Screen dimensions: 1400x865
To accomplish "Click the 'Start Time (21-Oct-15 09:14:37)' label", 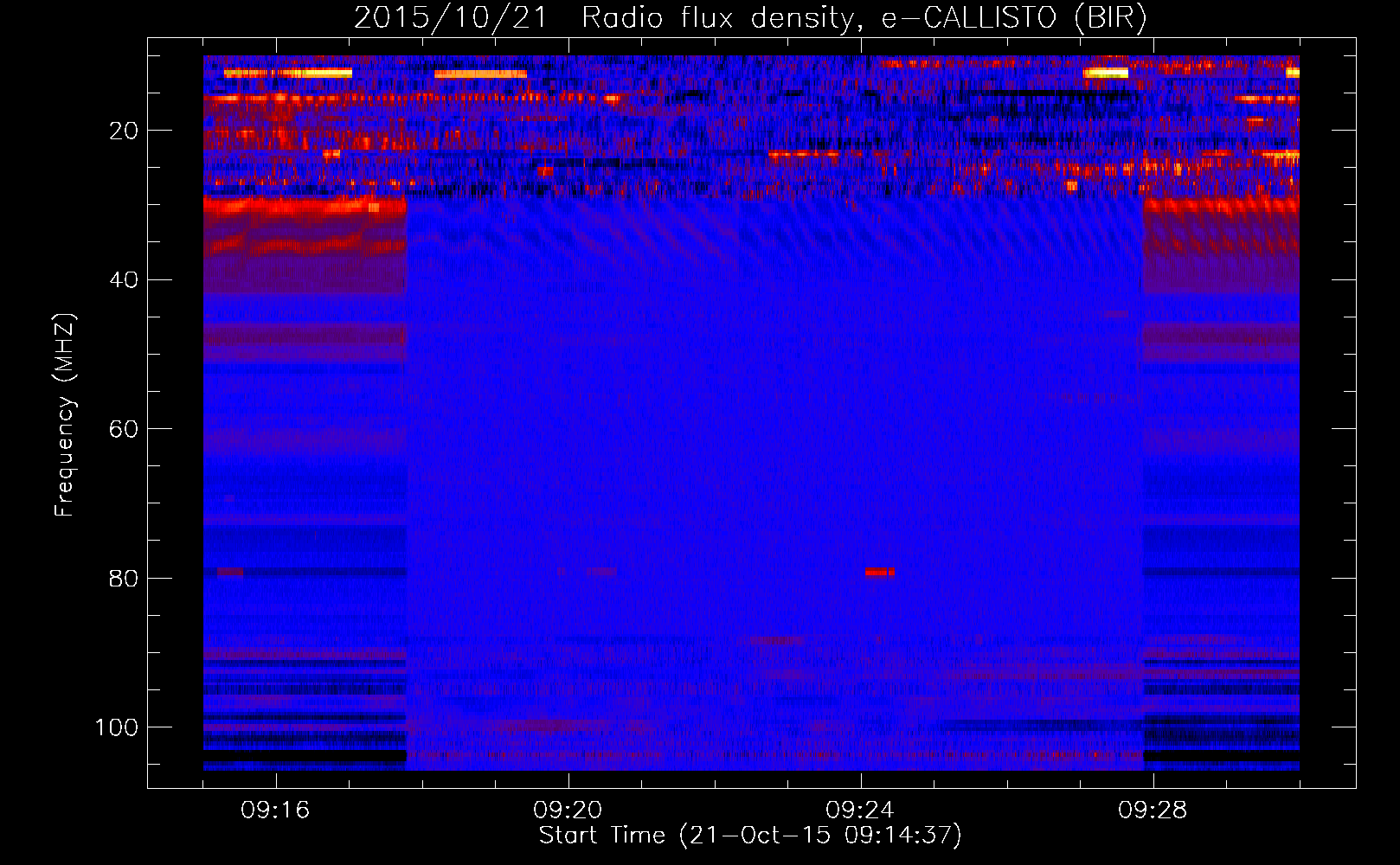I will (x=750, y=836).
